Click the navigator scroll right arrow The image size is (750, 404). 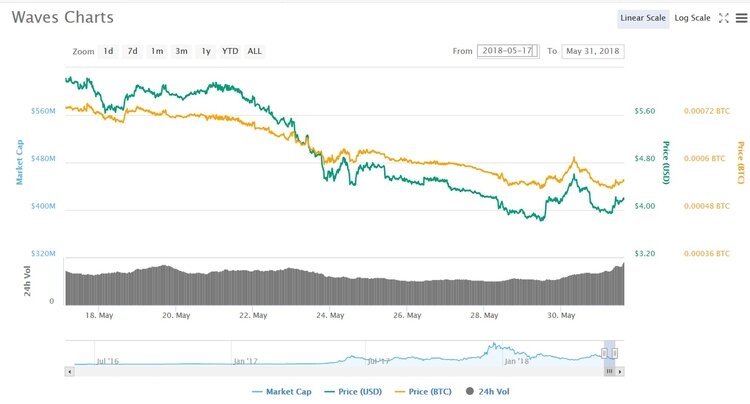(620, 371)
